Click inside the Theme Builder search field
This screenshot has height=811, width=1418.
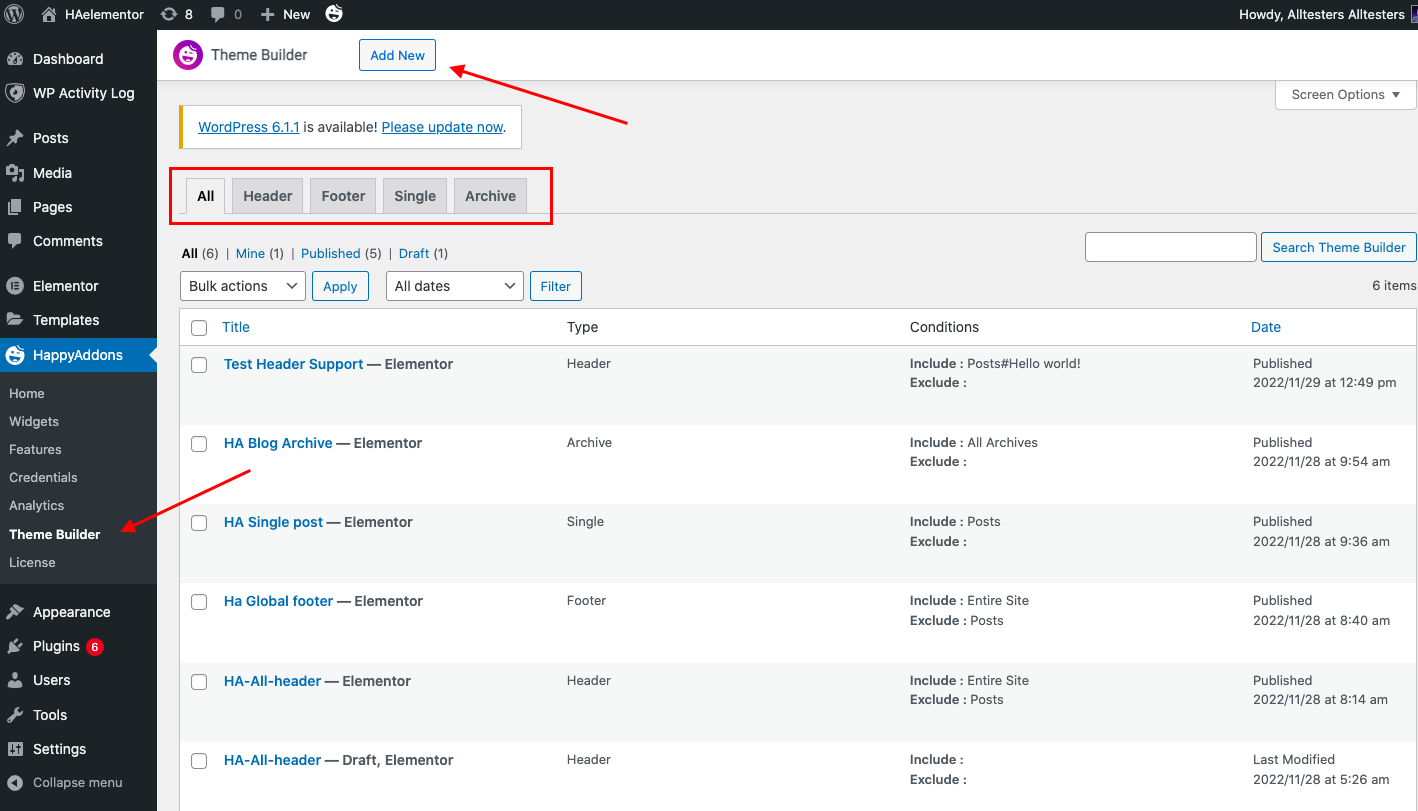pos(1170,247)
